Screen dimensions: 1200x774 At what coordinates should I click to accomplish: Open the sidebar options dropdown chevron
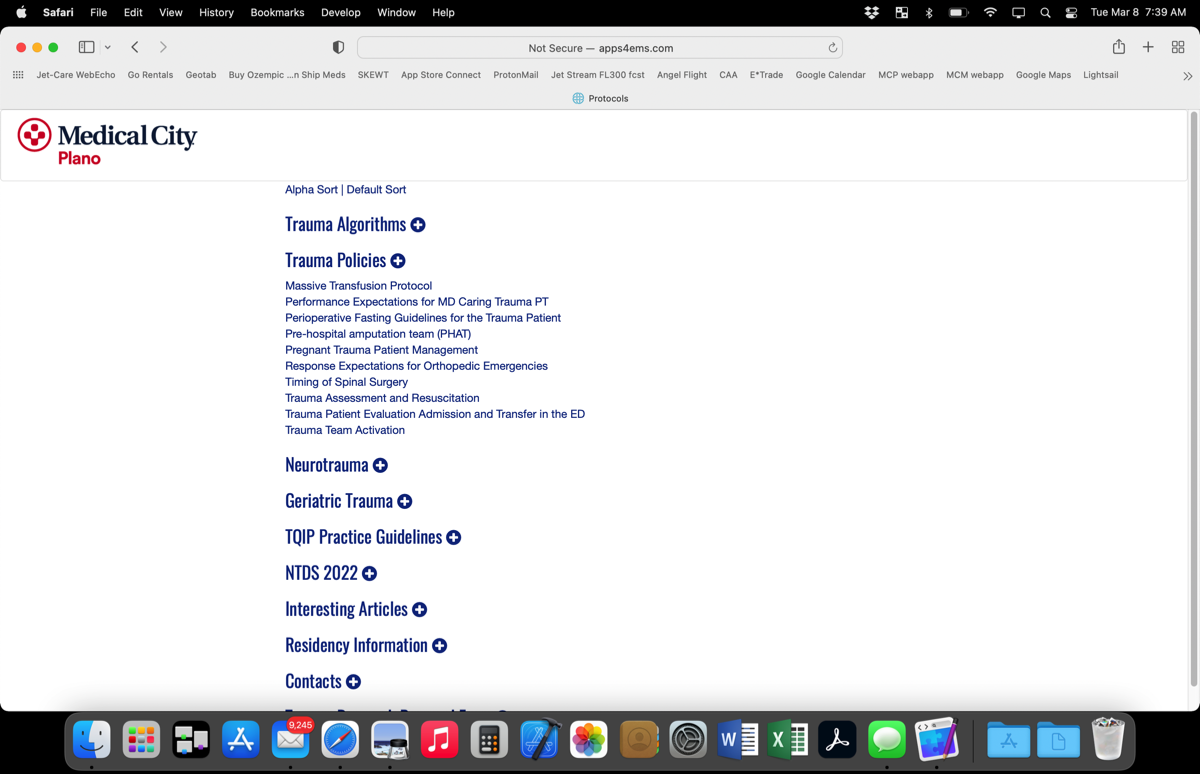[108, 47]
